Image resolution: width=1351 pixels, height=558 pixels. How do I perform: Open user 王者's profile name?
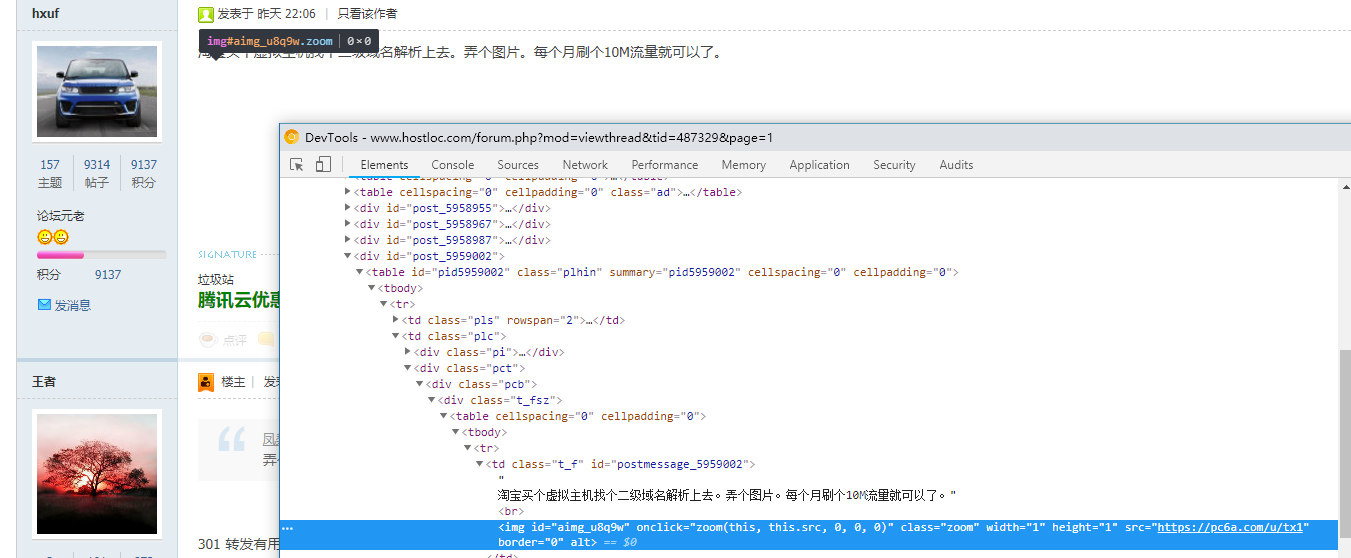pyautogui.click(x=43, y=382)
